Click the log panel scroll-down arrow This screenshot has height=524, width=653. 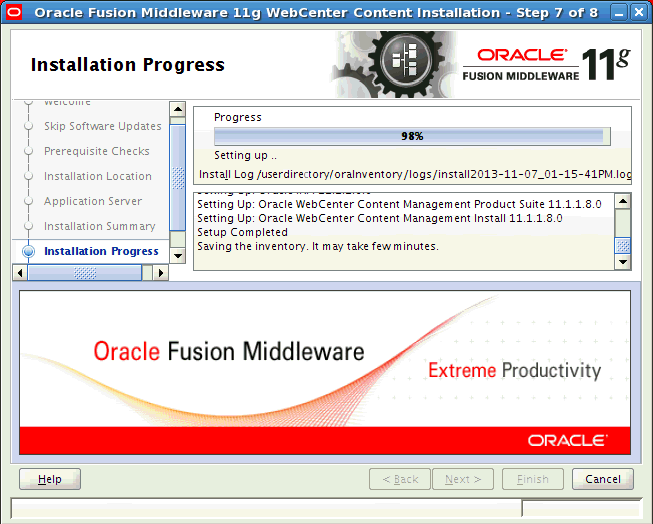click(x=623, y=262)
